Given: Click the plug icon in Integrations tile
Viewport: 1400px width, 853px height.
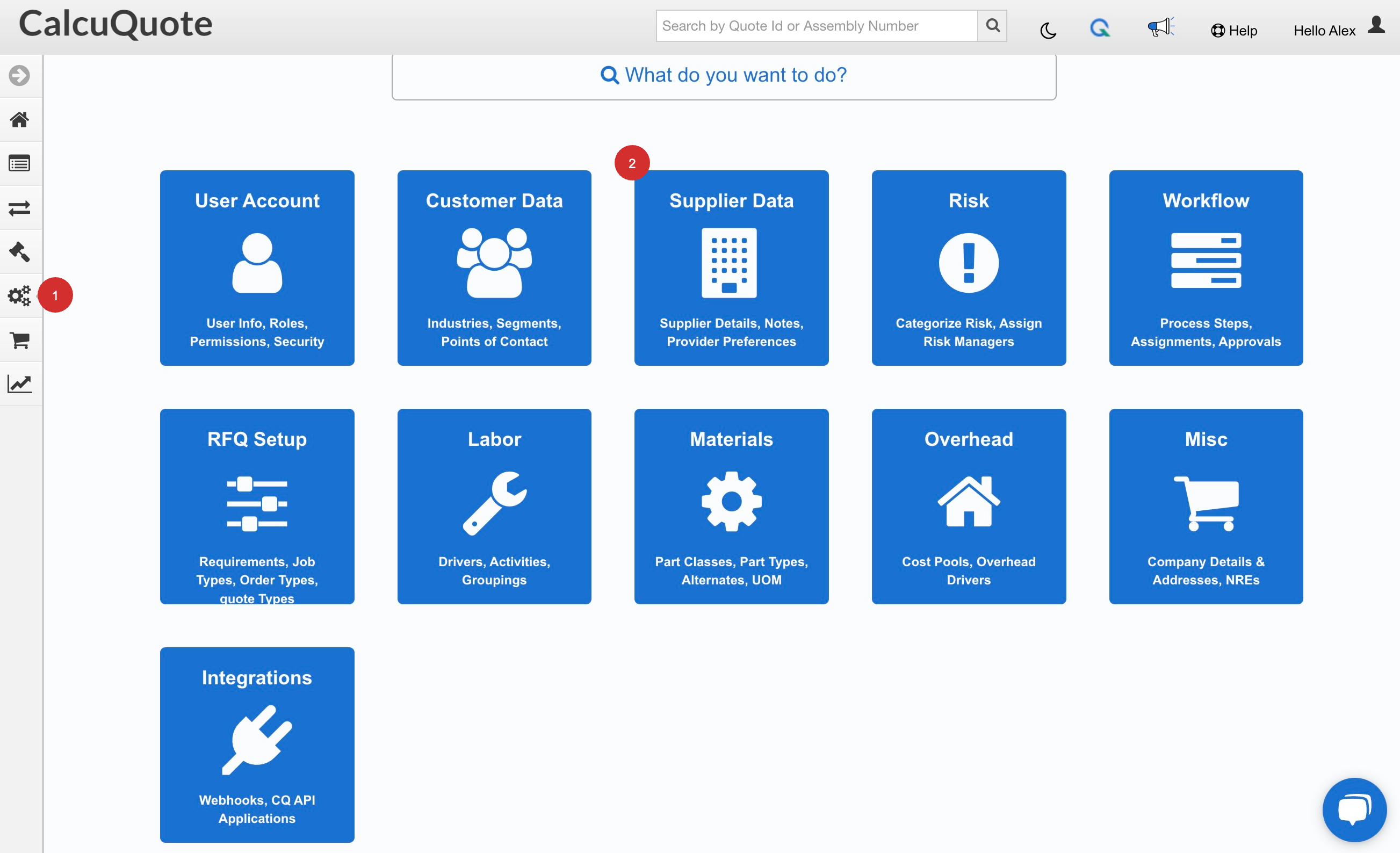Looking at the screenshot, I should [x=257, y=740].
